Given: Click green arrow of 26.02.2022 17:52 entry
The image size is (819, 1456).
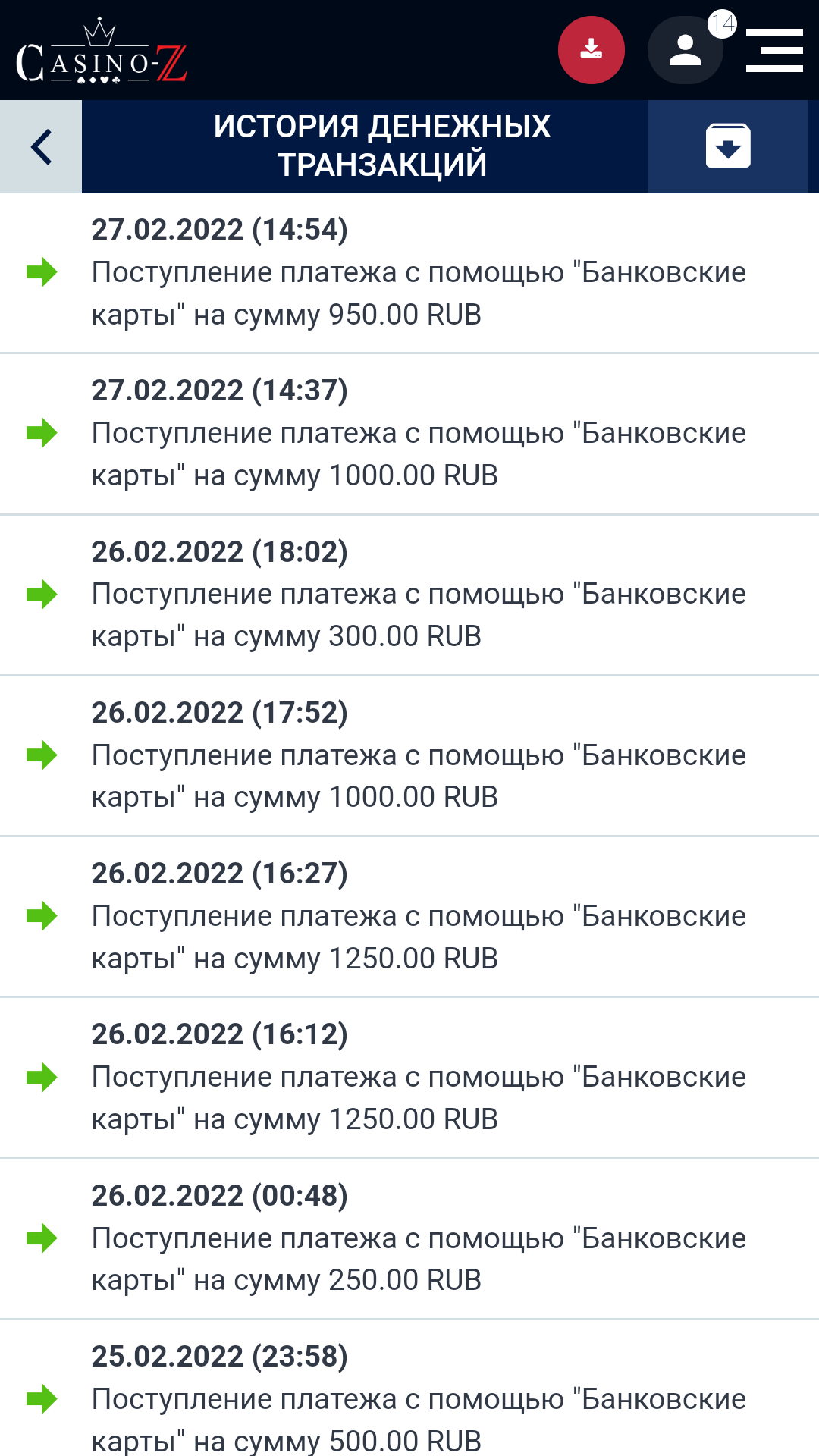Looking at the screenshot, I should [42, 755].
